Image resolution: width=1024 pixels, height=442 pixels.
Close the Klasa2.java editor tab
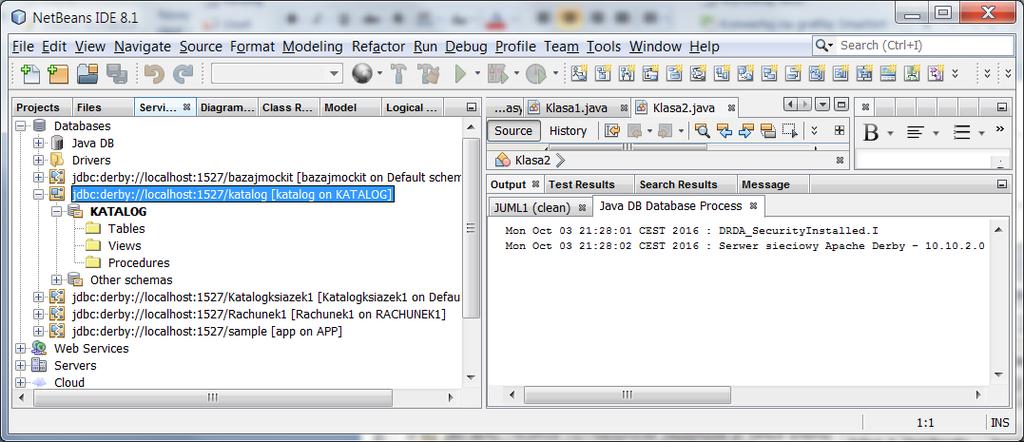point(731,108)
